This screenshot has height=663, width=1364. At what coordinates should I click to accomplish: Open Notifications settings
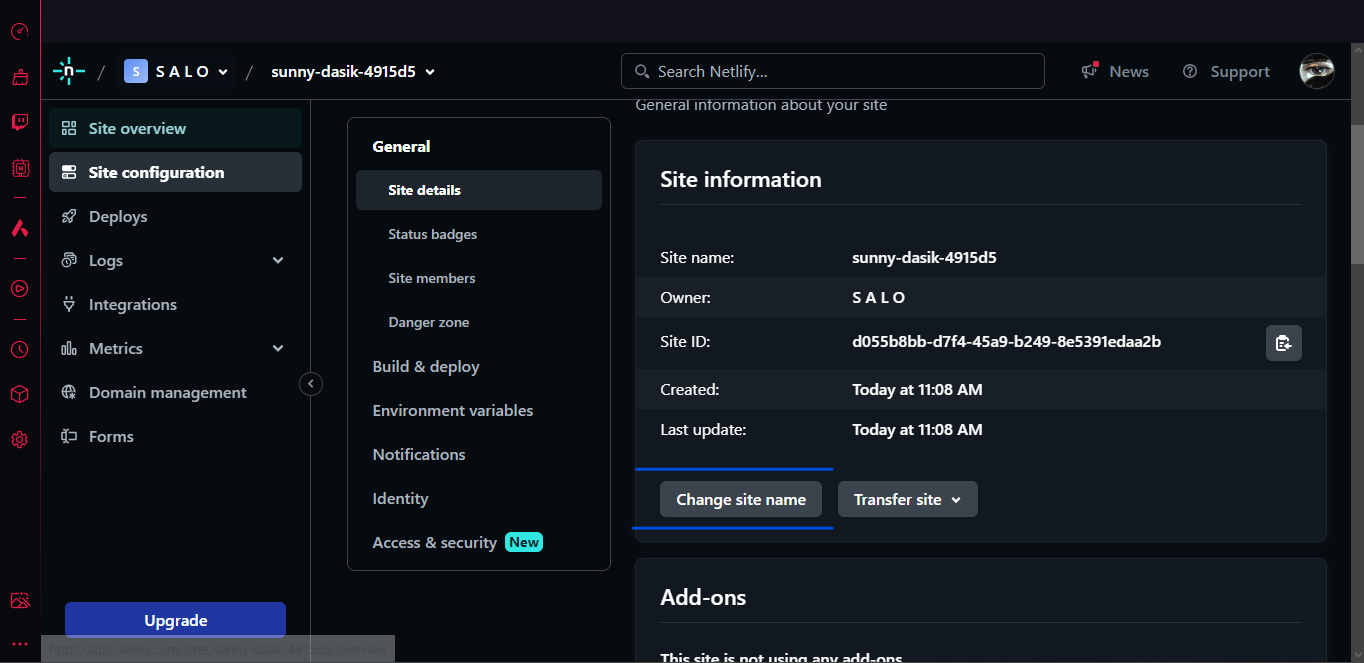[x=419, y=454]
